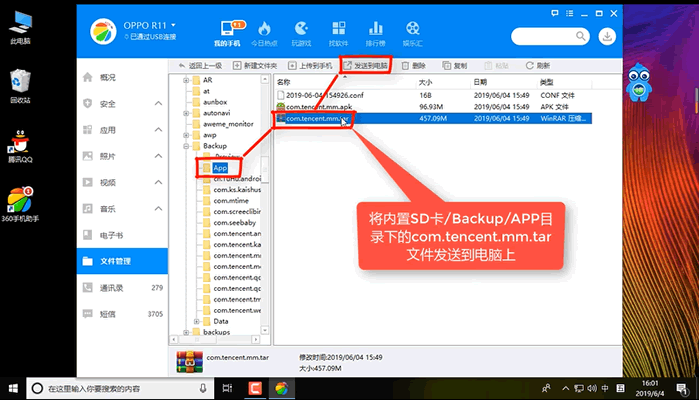Click the Windows taskbar search box
This screenshot has width=699, height=400.
point(120,388)
